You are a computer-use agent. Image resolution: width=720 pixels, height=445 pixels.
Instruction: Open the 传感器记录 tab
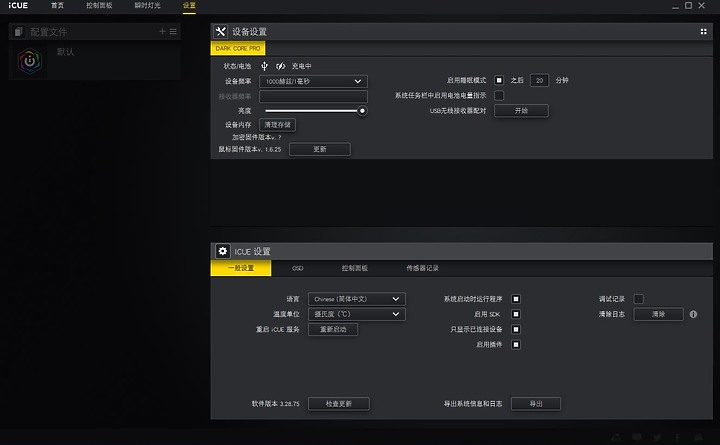(422, 268)
